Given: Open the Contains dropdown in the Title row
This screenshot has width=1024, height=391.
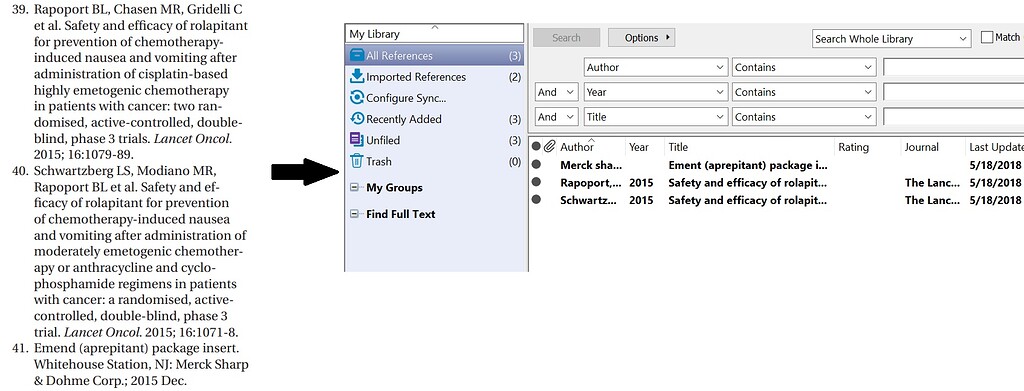Looking at the screenshot, I should [804, 117].
